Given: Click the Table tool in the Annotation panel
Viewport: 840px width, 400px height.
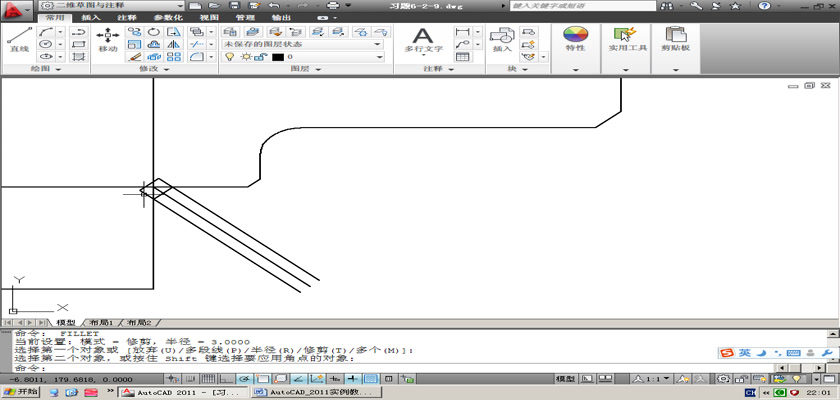Looking at the screenshot, I should point(462,57).
